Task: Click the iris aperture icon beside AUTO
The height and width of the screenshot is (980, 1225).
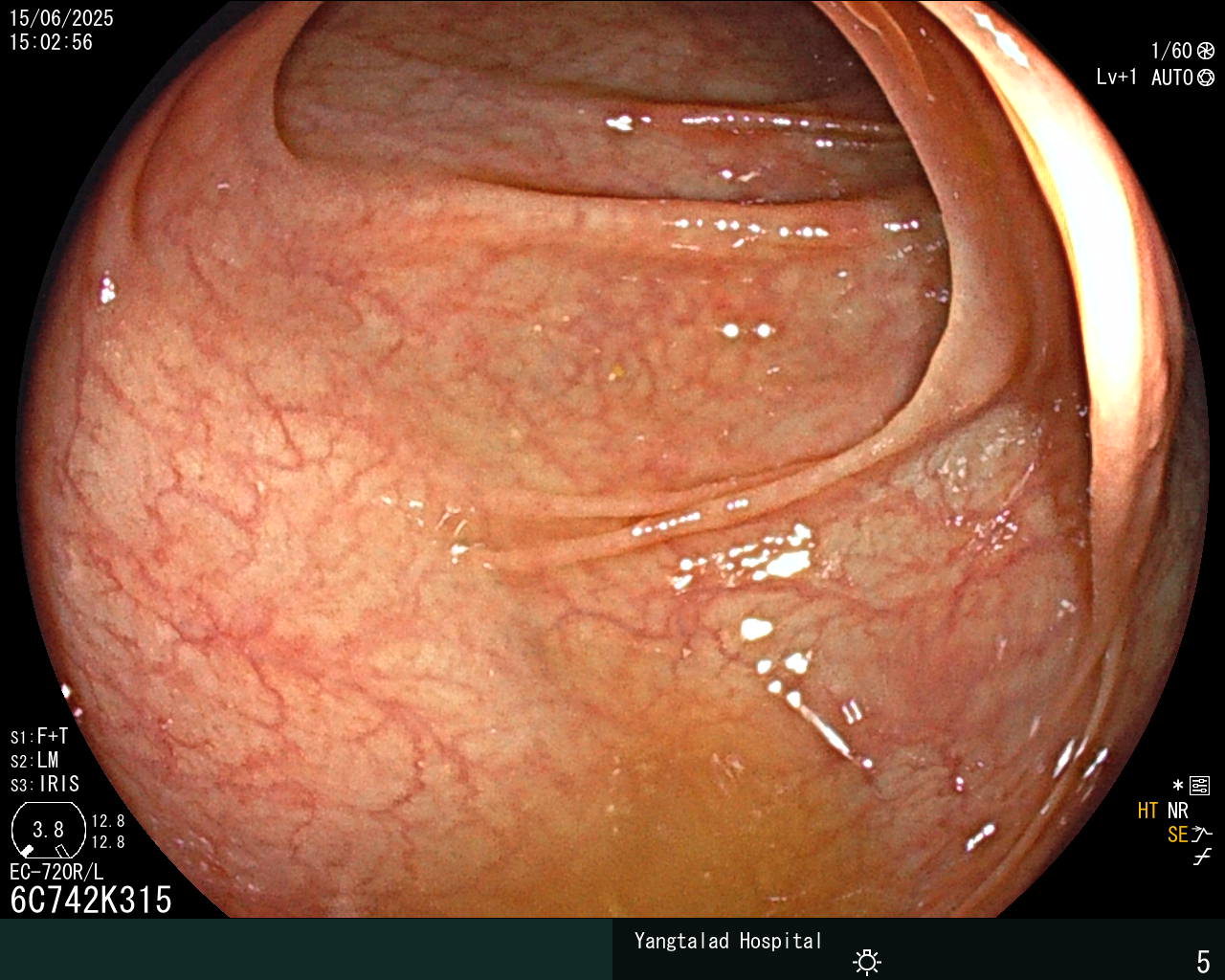Action: click(1206, 78)
